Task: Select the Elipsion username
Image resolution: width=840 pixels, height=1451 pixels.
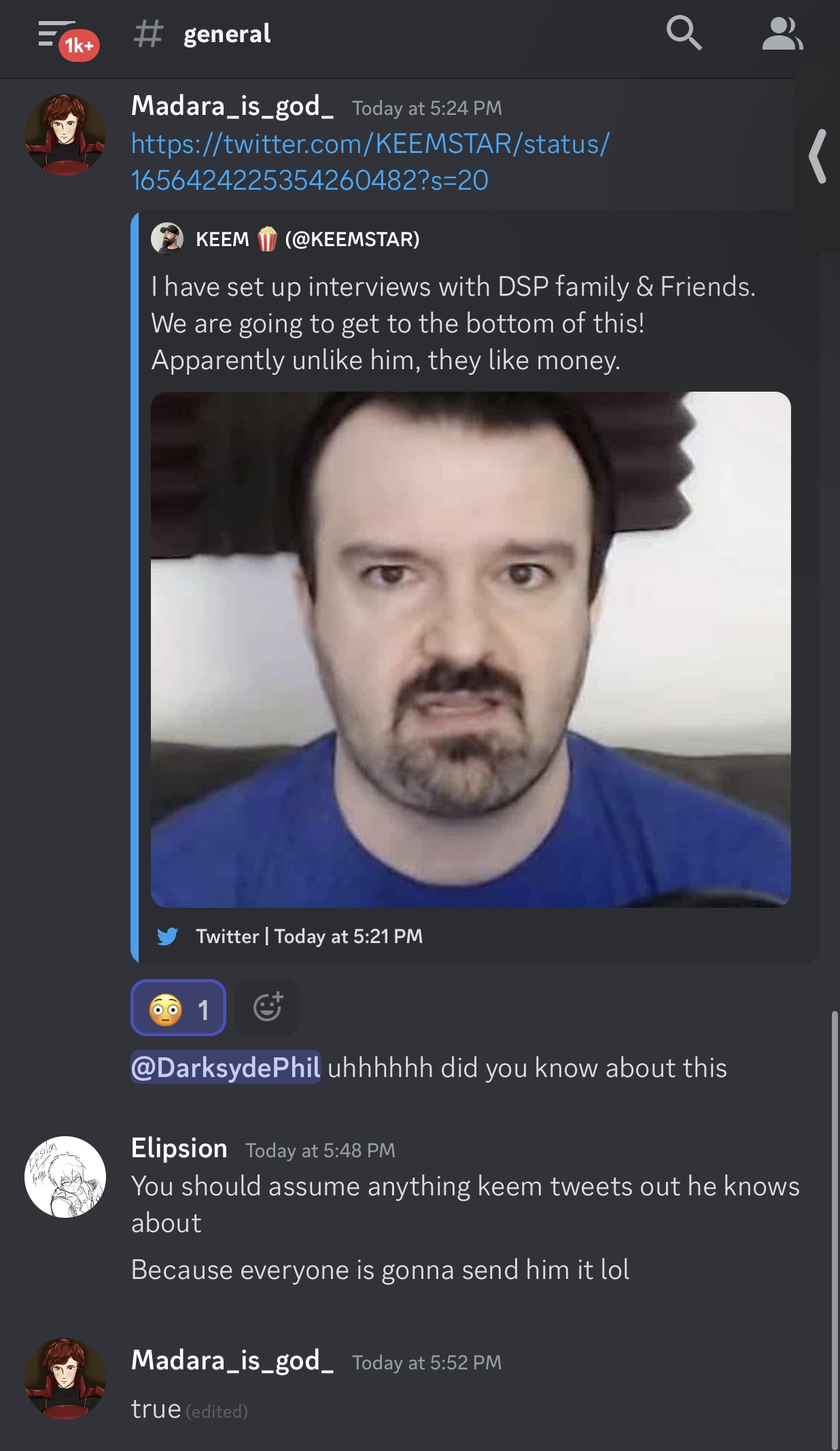Action: tap(179, 1148)
